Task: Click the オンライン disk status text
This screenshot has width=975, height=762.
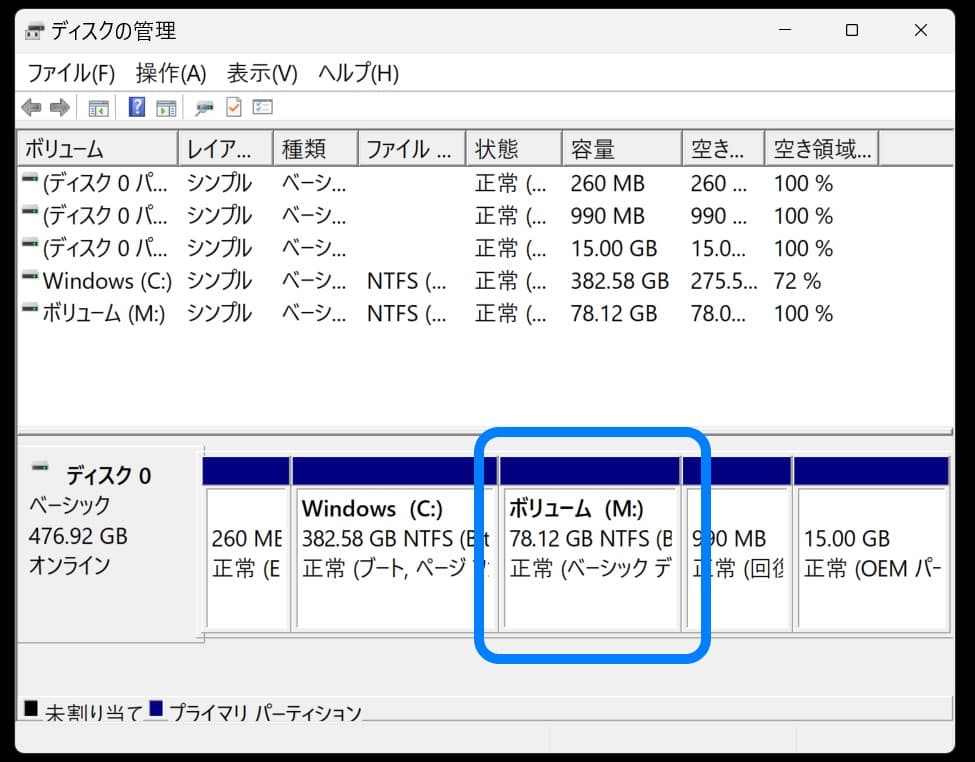Action: tap(70, 565)
